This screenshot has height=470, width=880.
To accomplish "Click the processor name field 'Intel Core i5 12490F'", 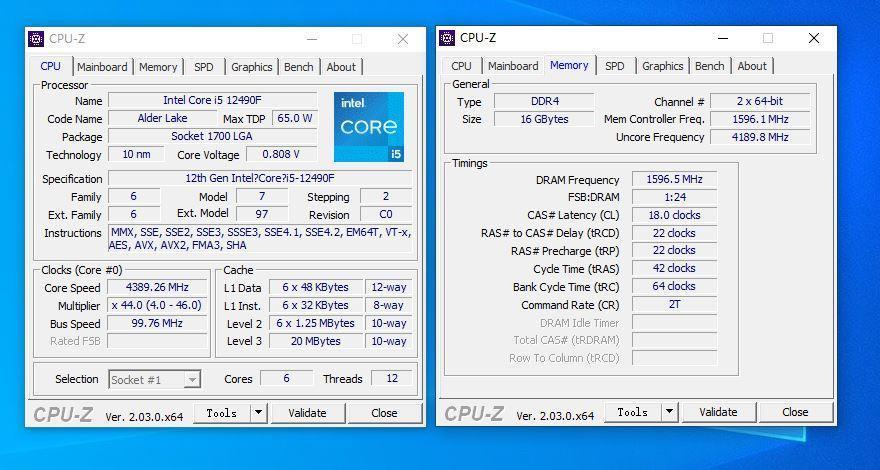I will pyautogui.click(x=213, y=101).
